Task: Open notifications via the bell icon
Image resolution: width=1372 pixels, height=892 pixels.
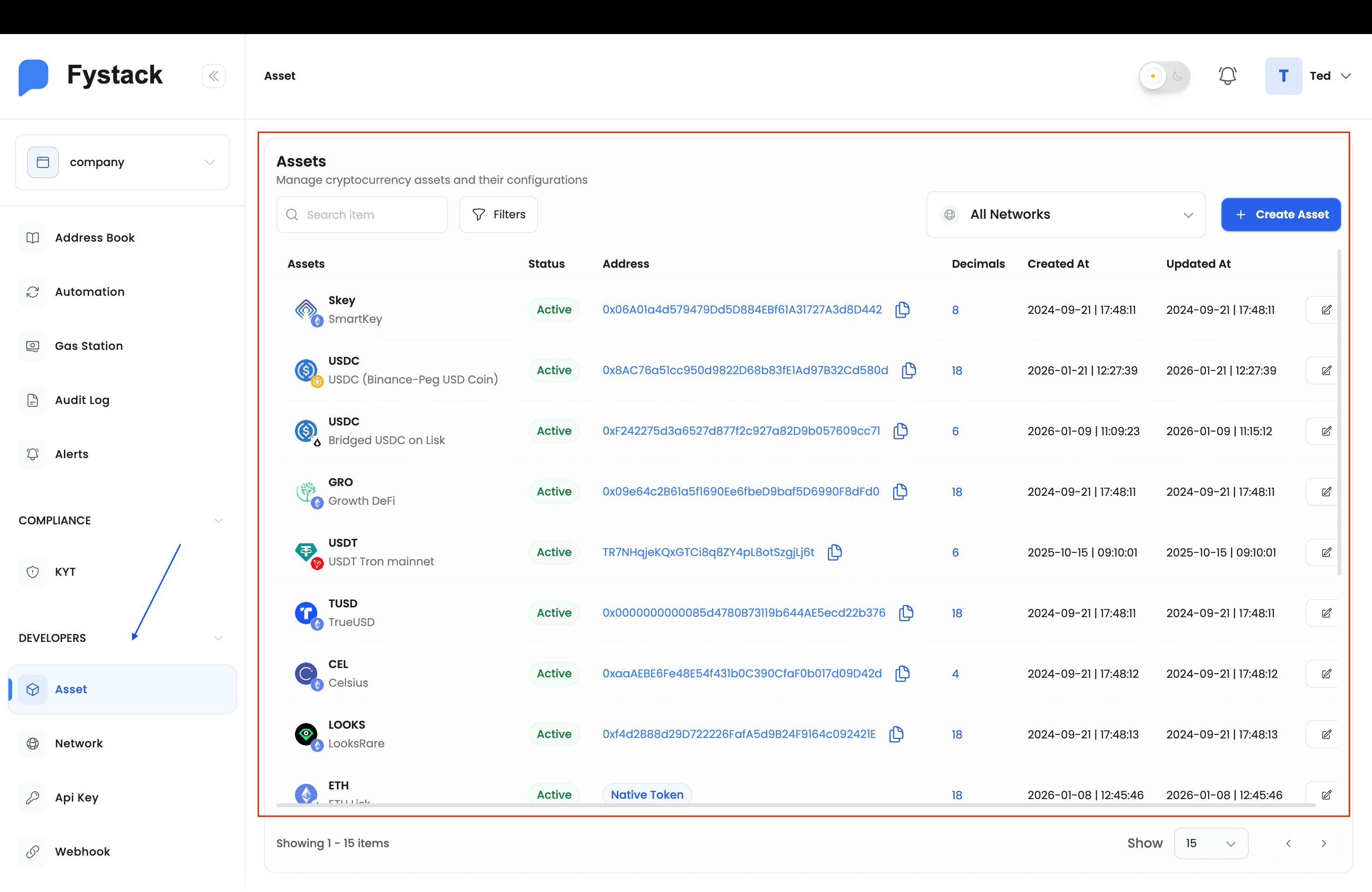Action: coord(1227,76)
